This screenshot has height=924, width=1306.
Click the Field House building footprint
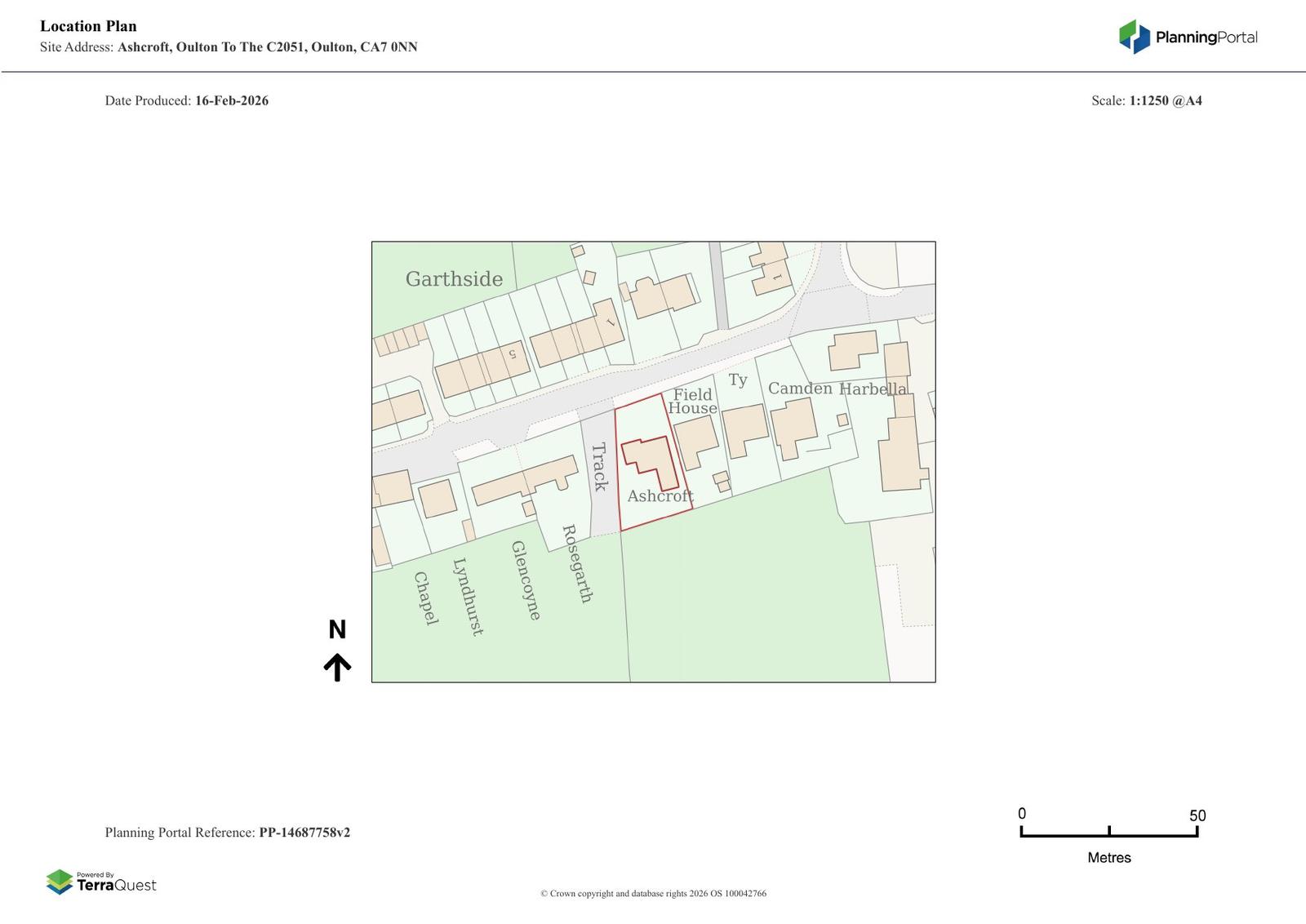click(695, 442)
